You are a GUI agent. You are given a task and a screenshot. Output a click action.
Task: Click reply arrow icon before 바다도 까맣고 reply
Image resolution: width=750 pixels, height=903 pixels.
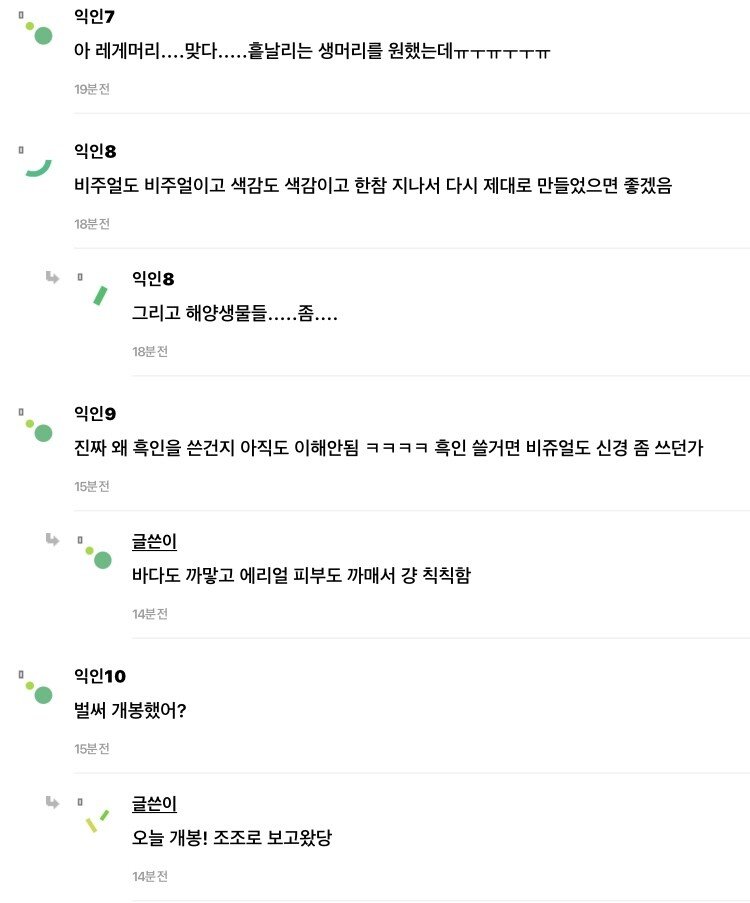[52, 540]
